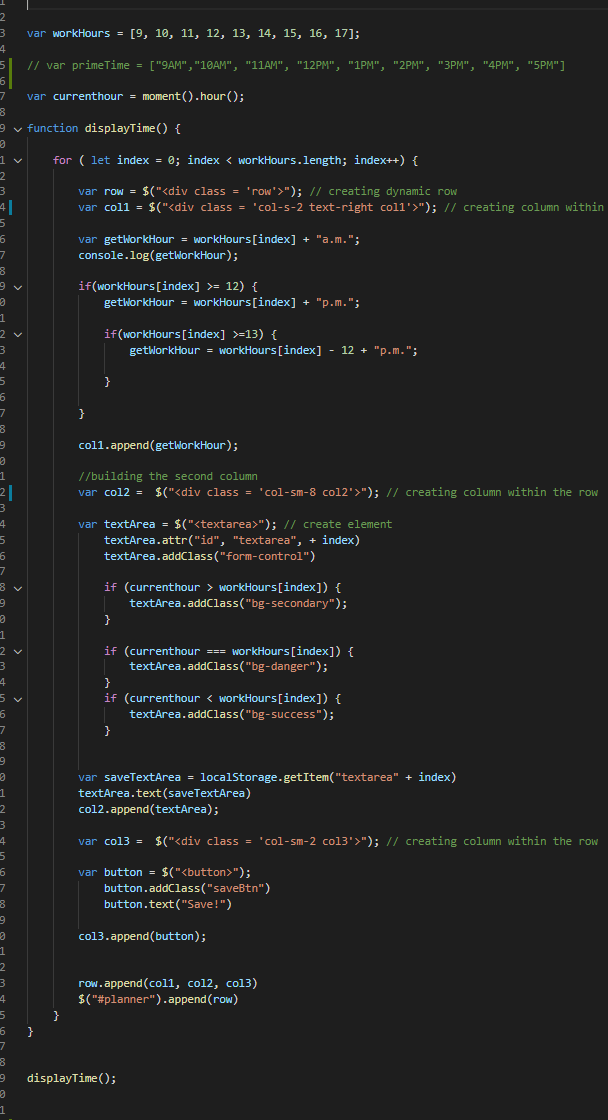Click the 'var workHours' array declaration line

pyautogui.click(x=193, y=34)
